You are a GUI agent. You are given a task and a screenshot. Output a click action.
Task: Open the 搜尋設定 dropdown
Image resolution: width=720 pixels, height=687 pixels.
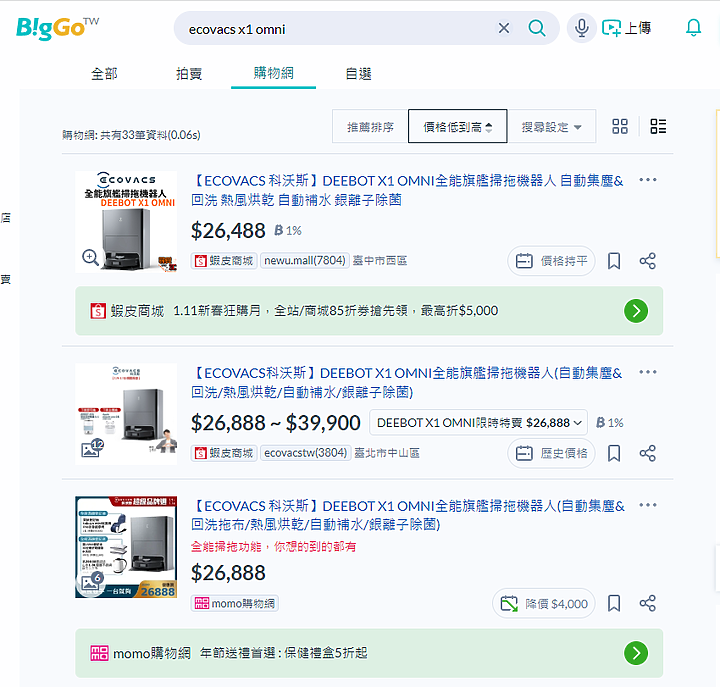point(551,127)
